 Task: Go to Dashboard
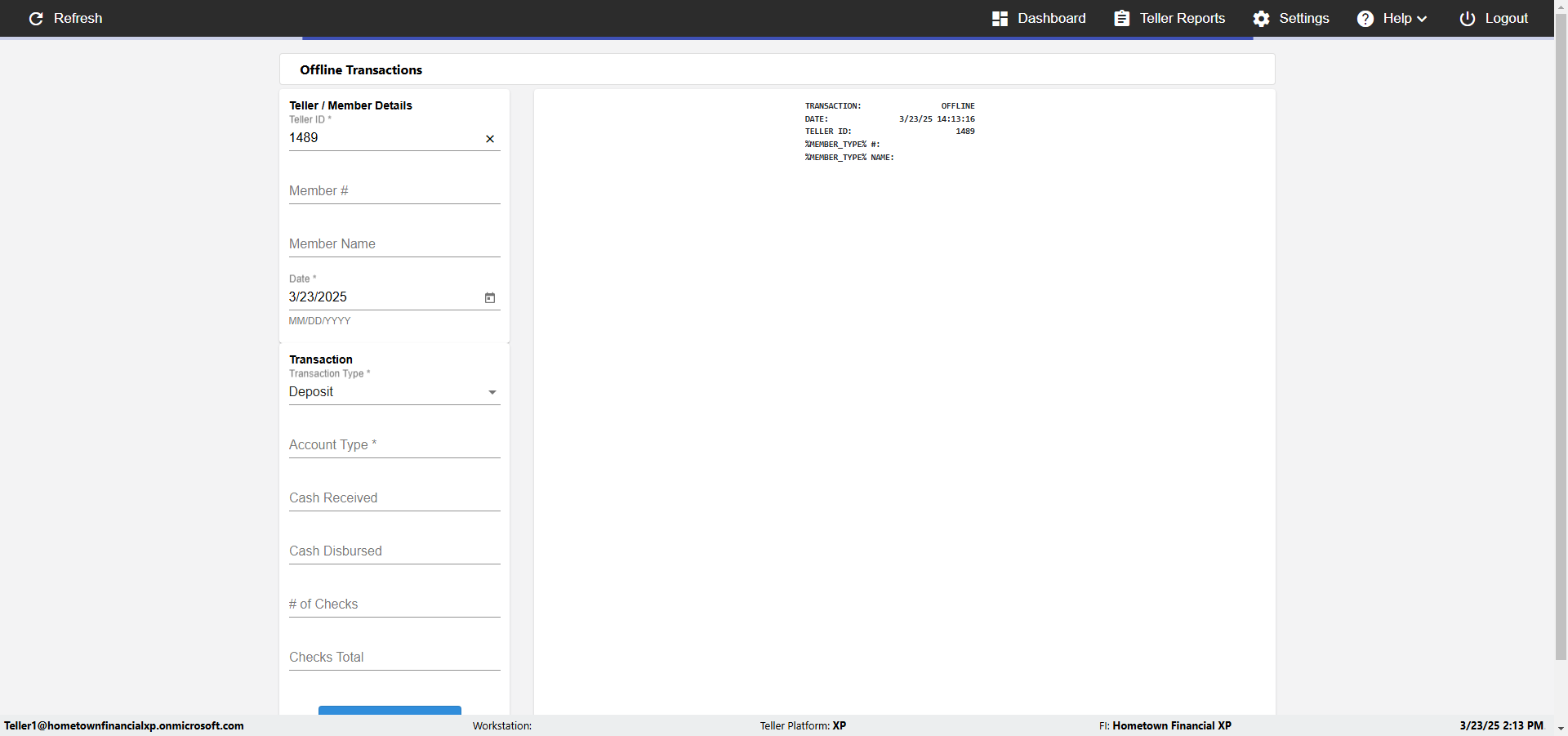tap(1052, 18)
